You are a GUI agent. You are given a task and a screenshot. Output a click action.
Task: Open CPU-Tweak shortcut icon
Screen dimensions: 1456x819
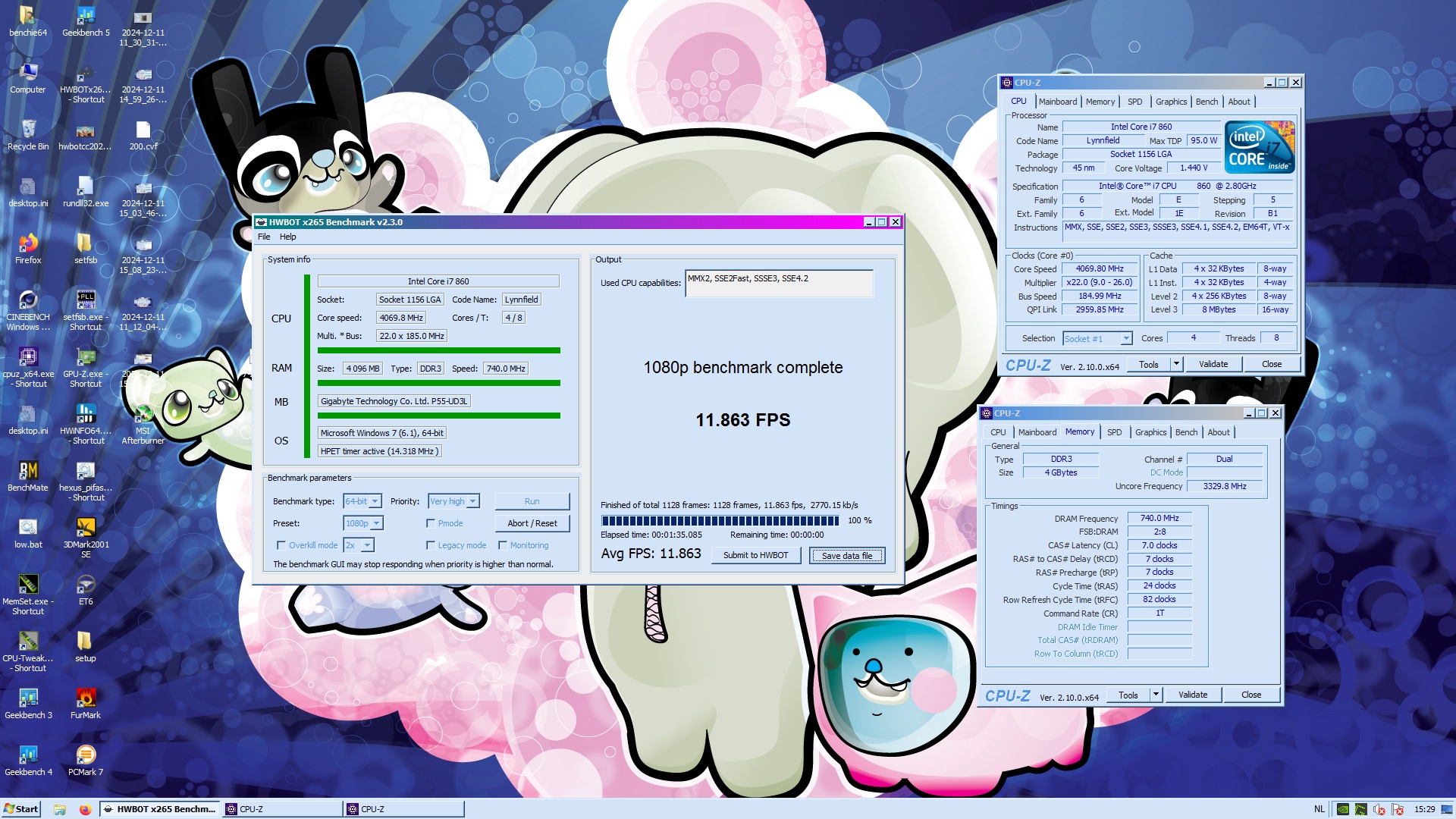click(x=28, y=651)
